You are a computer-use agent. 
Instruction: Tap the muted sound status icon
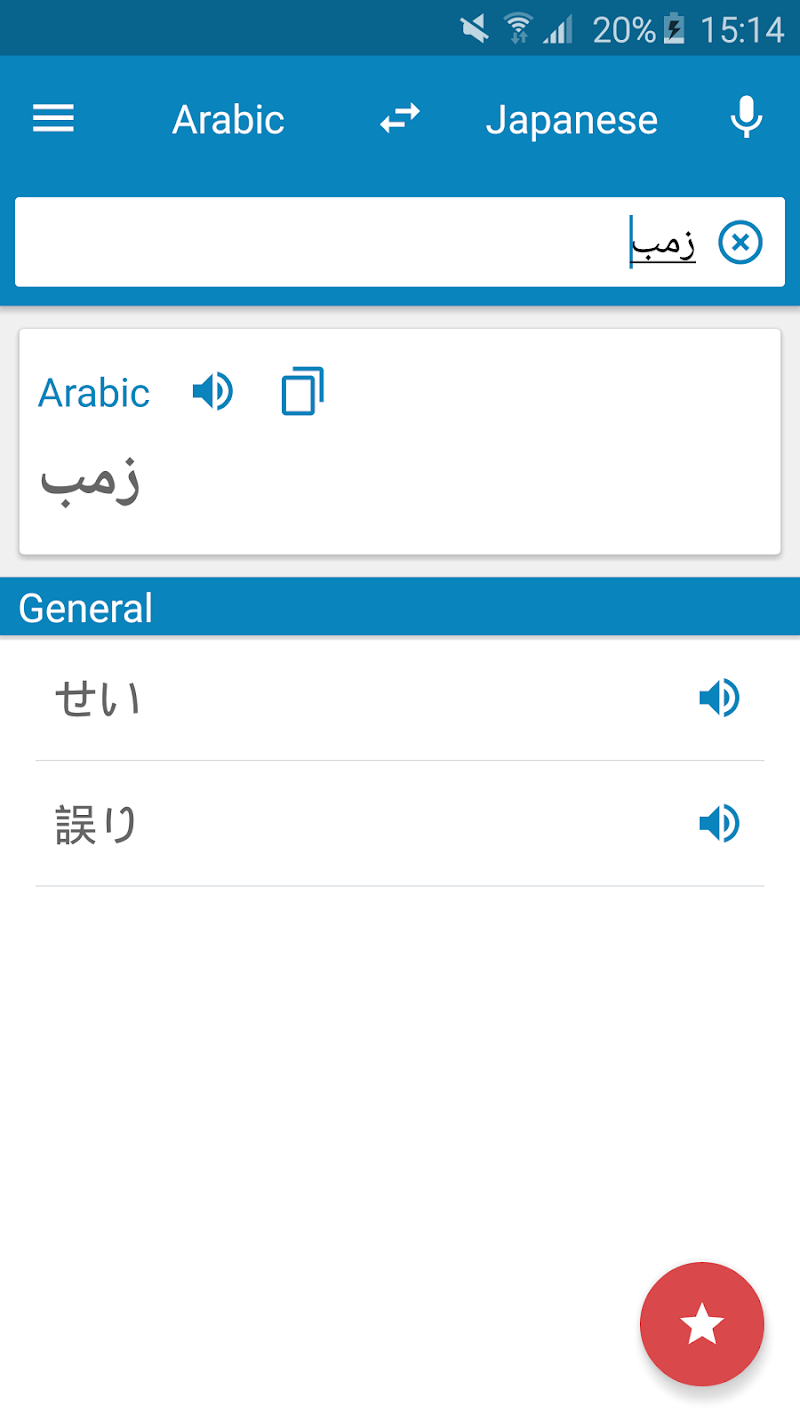(x=475, y=29)
